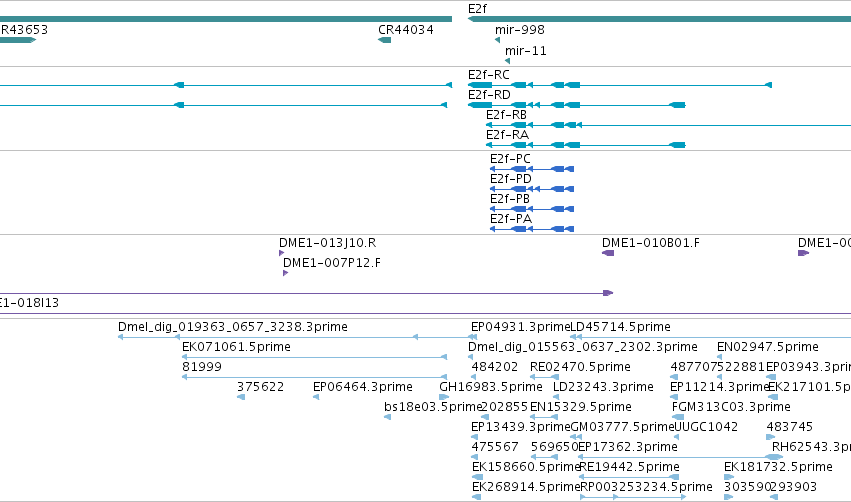Screen dimensions: 851x502
Task: Select Dmel_dig_019363_0657_3238.3prime feature label
Action: [233, 327]
